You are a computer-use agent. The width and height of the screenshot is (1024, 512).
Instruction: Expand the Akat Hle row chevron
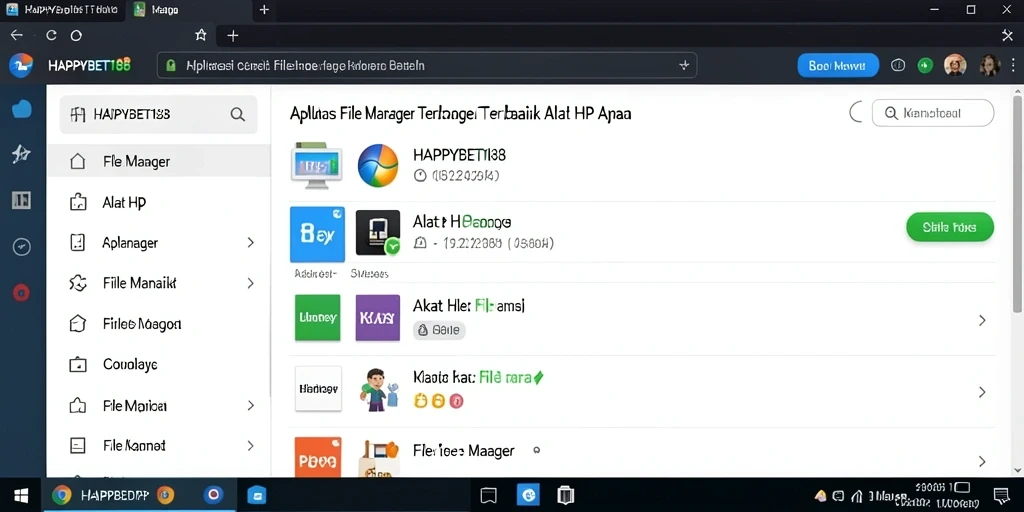coord(982,321)
